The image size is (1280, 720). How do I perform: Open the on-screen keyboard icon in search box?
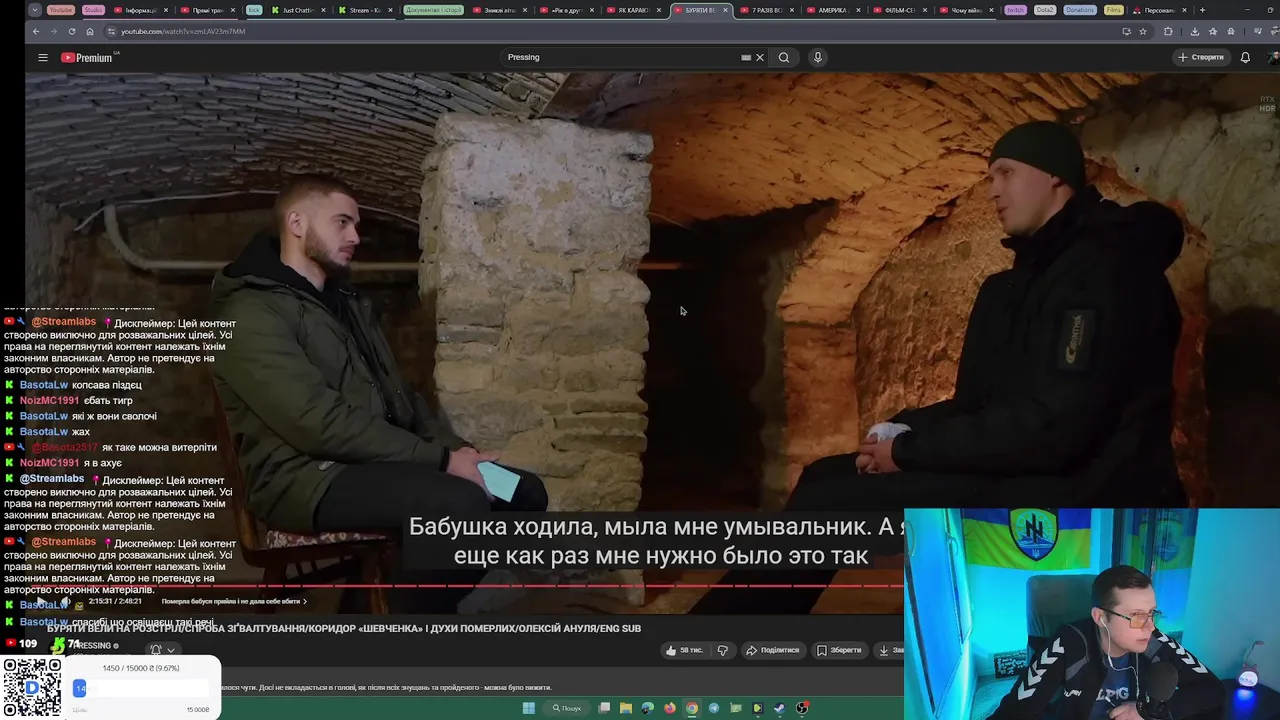click(746, 57)
